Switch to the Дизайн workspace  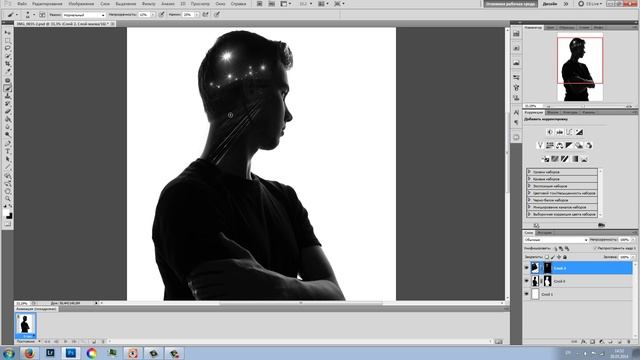pos(549,4)
